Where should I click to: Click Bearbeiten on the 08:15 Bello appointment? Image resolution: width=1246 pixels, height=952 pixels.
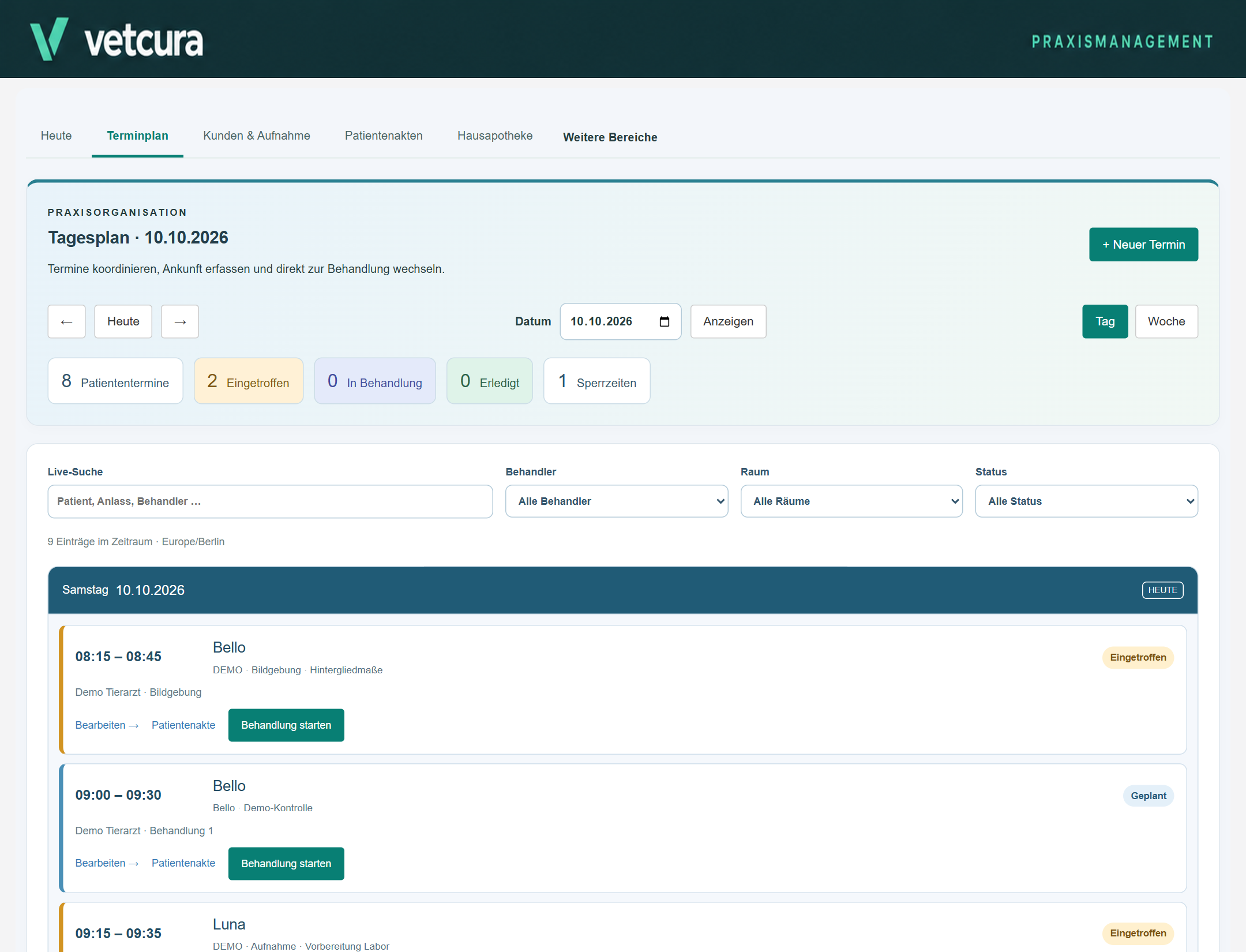click(107, 725)
